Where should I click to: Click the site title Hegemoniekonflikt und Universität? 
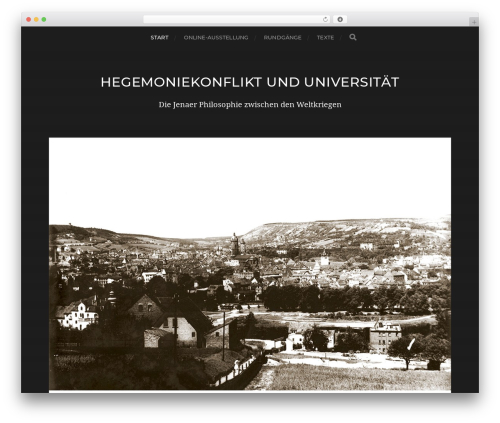[250, 82]
